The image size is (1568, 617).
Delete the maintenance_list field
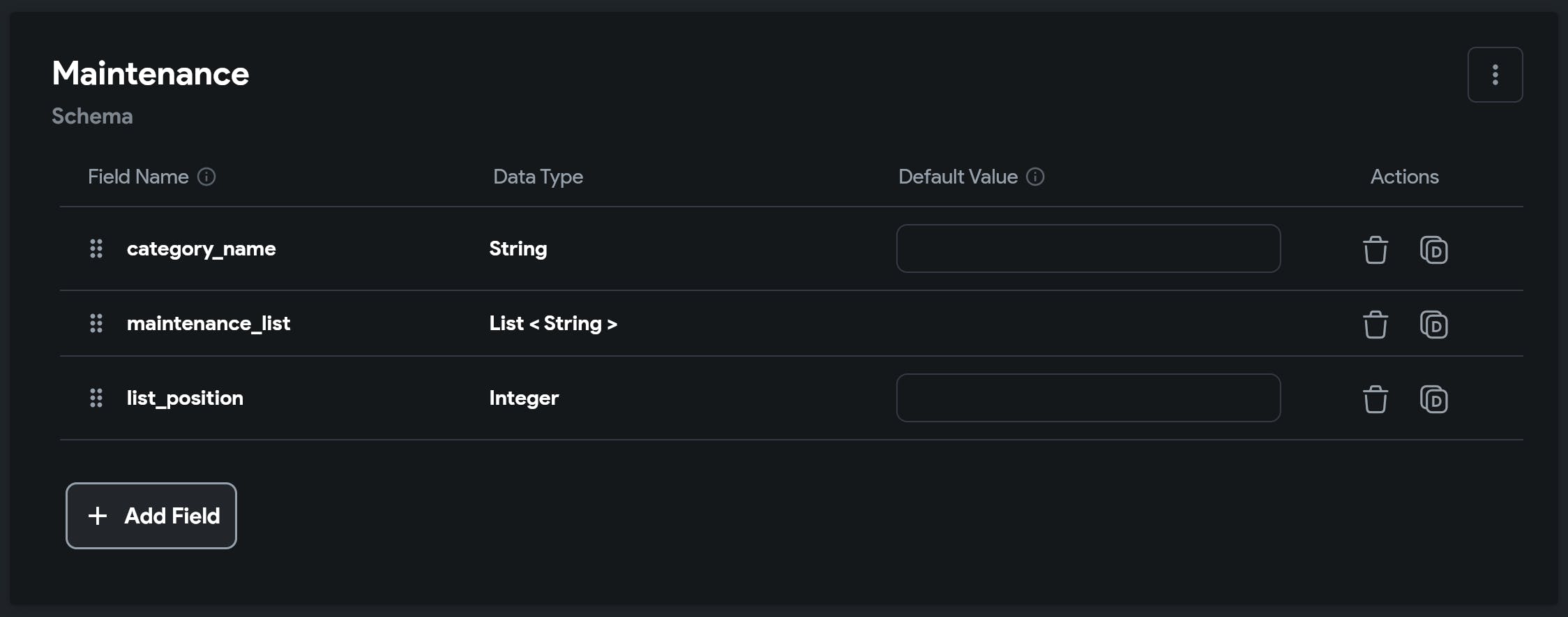tap(1375, 325)
